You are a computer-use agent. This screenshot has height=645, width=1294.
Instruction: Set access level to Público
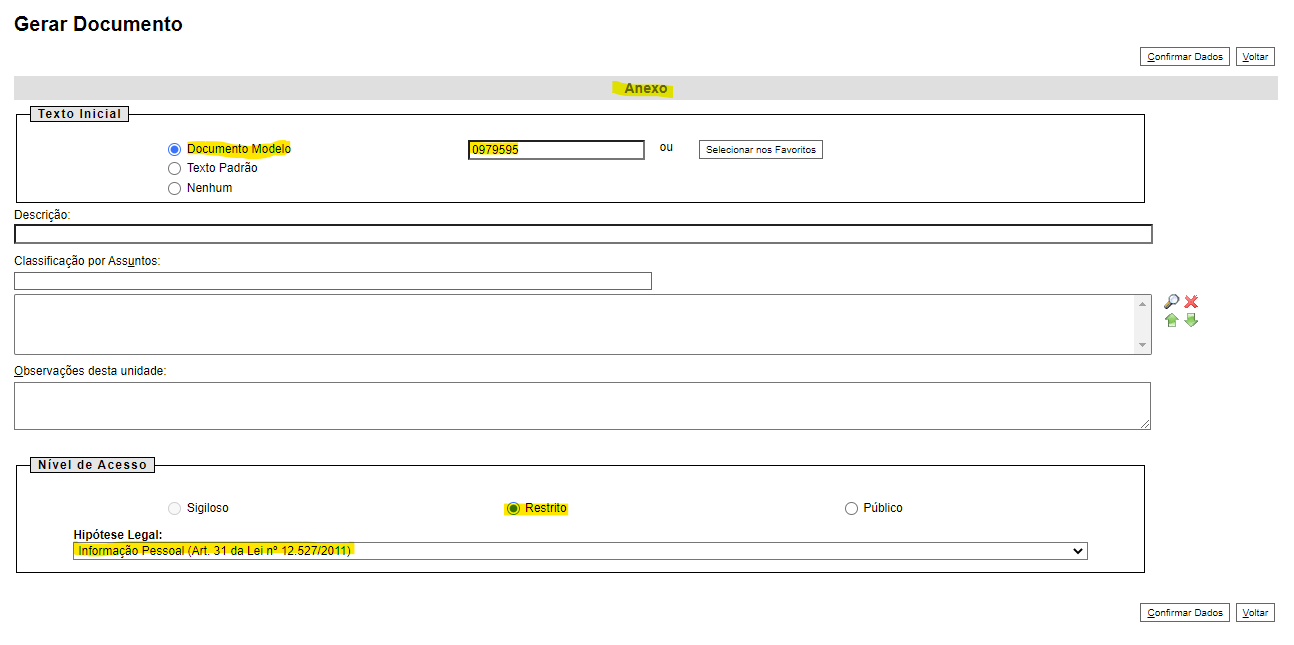pos(851,509)
